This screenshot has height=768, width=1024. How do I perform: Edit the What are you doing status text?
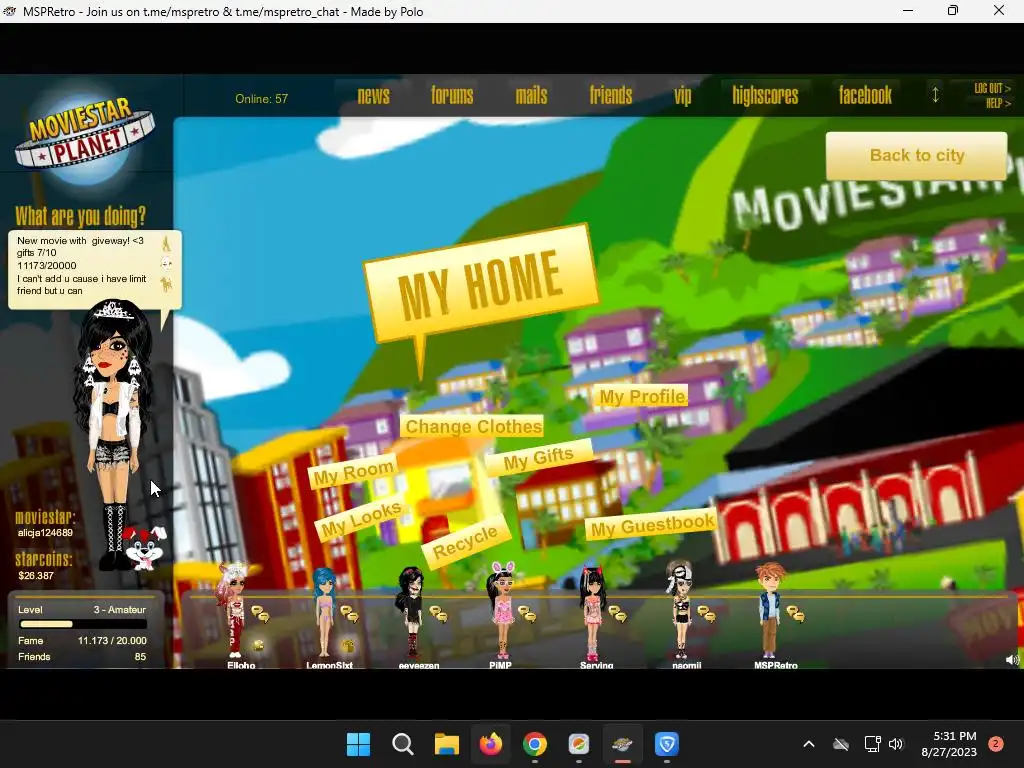pos(82,266)
